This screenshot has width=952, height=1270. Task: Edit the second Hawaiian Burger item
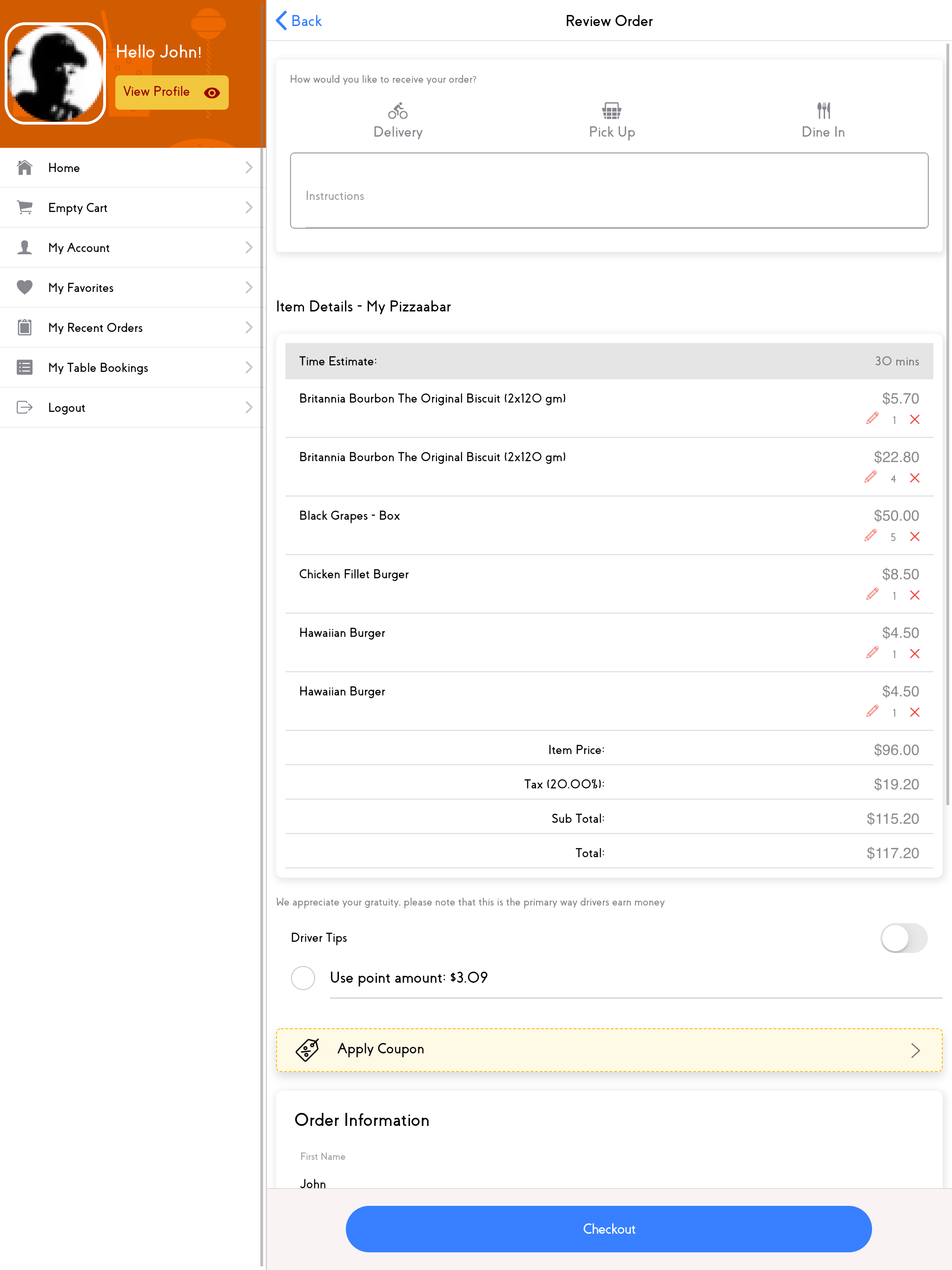point(872,711)
